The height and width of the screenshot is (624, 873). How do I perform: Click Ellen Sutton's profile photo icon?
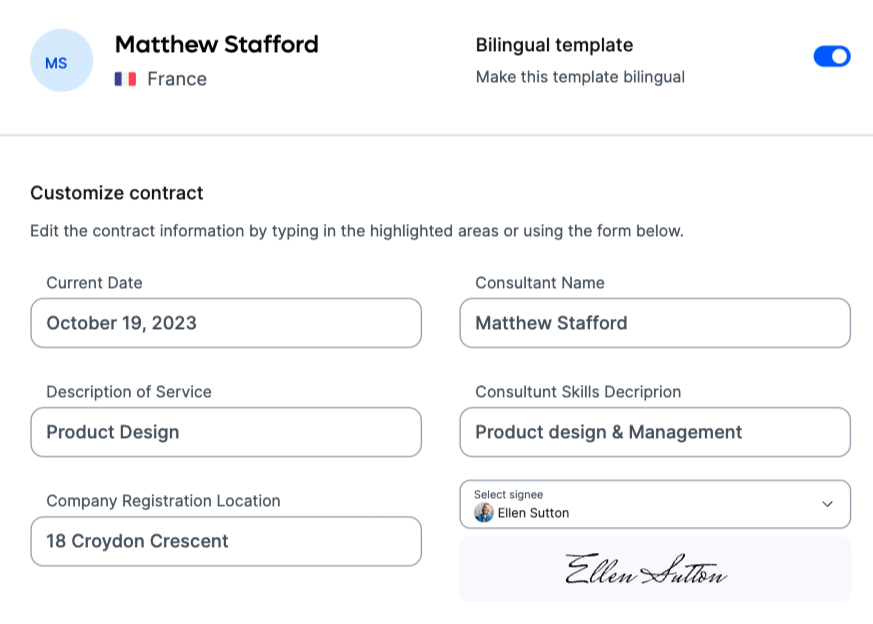pos(485,514)
